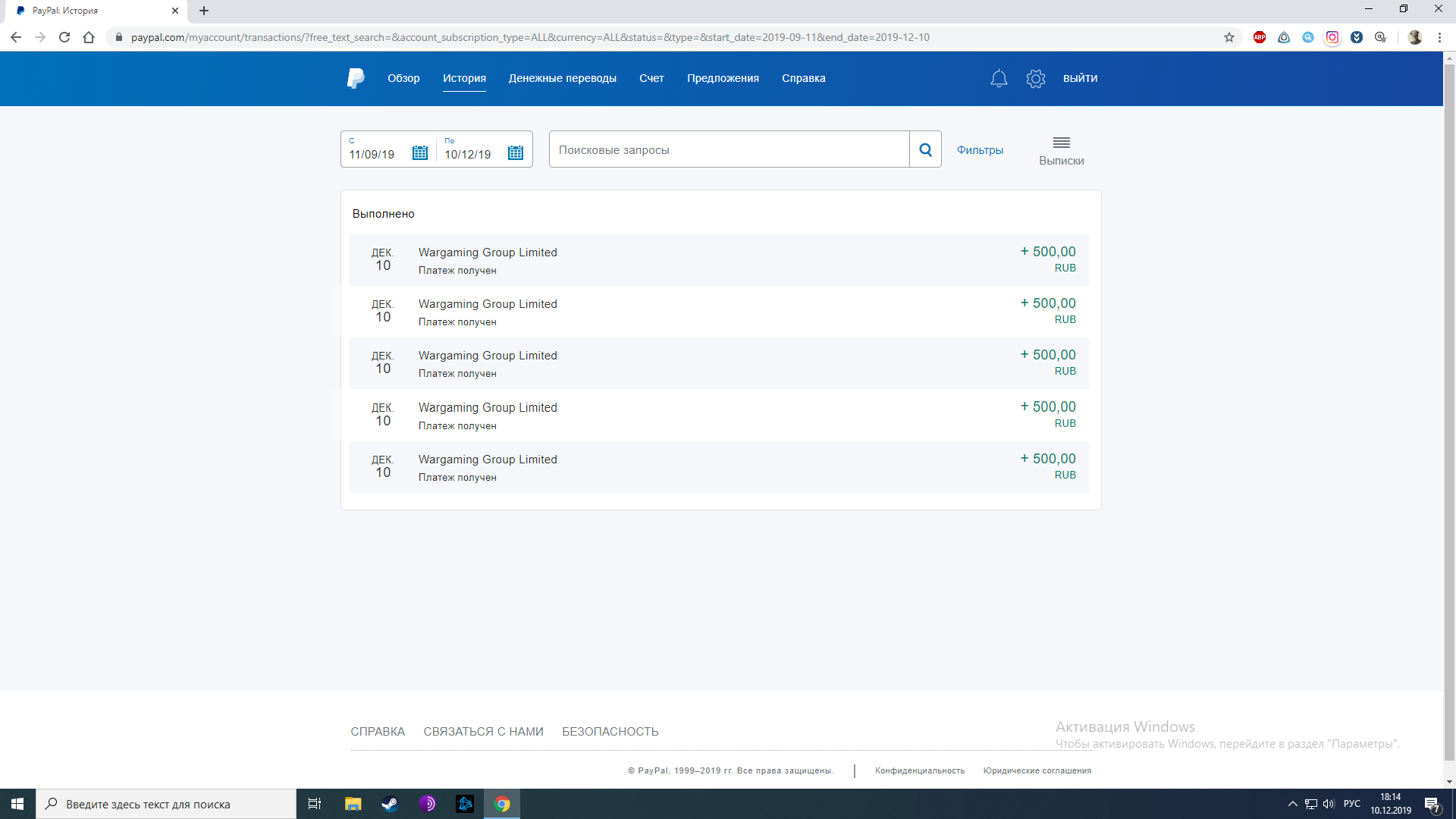Open the end date calendar icon
The image size is (1456, 819).
click(516, 153)
